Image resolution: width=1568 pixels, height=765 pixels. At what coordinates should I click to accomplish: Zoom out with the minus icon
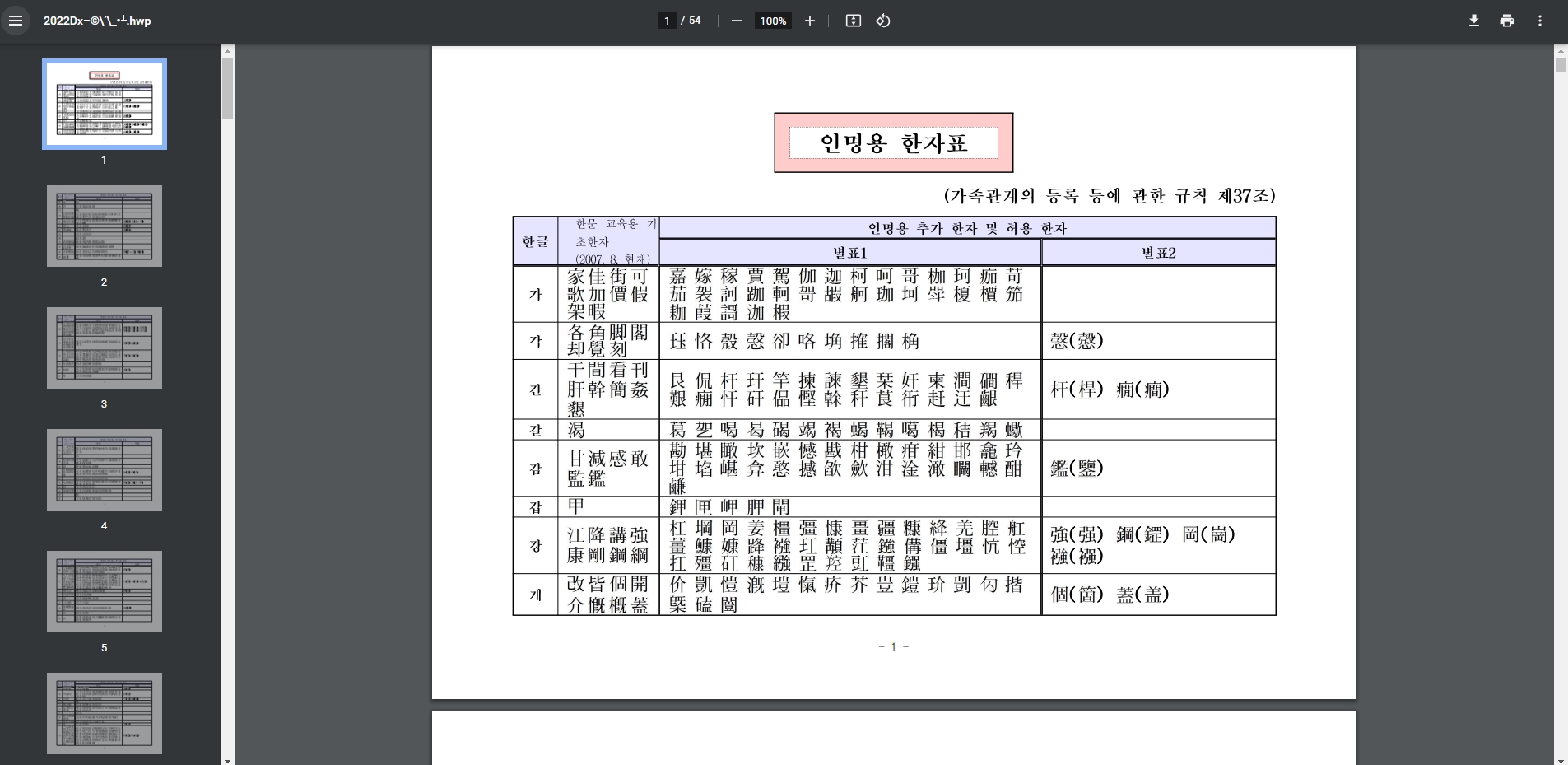tap(737, 21)
